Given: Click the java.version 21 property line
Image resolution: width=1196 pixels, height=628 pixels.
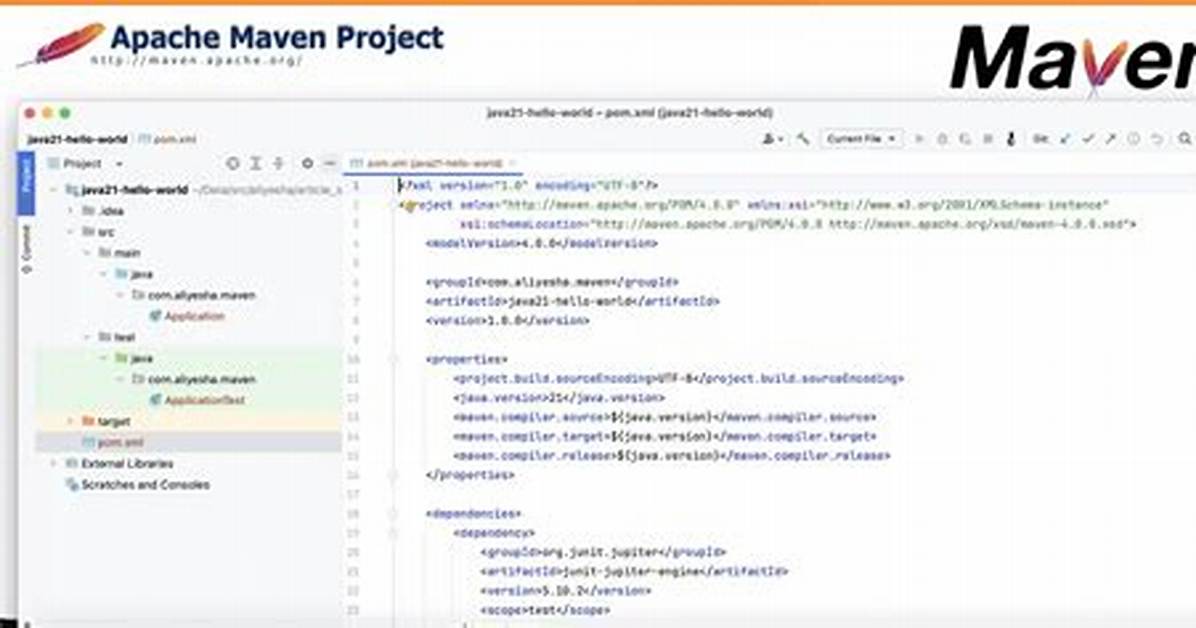Looking at the screenshot, I should tap(558, 398).
